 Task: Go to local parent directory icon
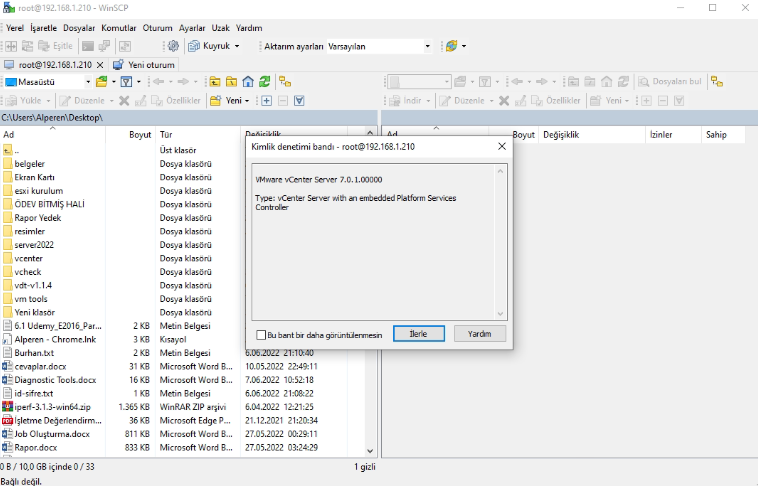[215, 82]
